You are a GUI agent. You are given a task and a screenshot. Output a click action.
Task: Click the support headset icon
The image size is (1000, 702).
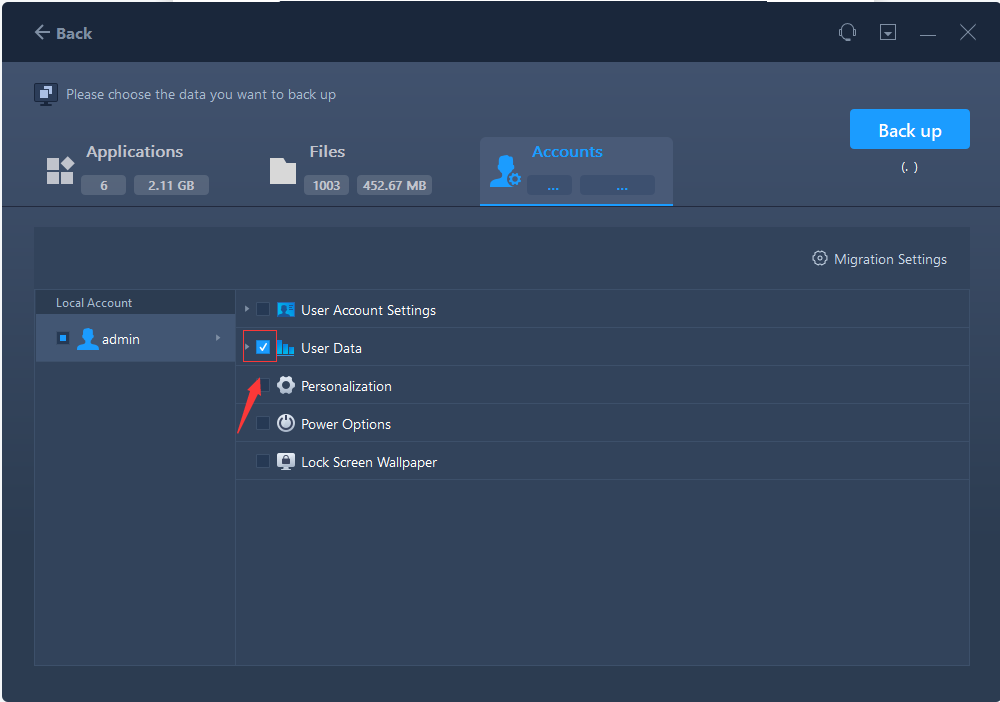[847, 33]
